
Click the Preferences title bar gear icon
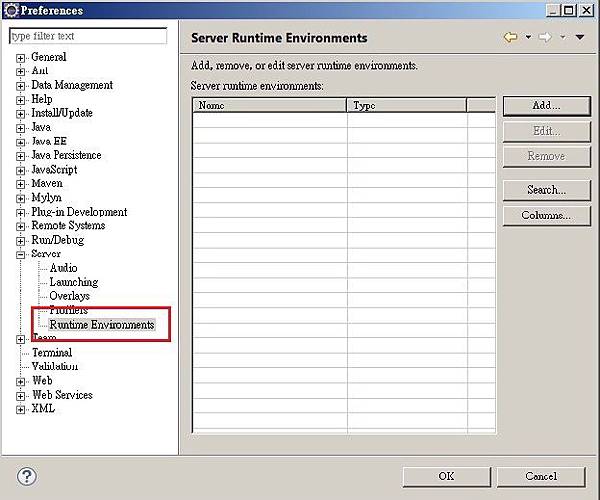coord(11,10)
